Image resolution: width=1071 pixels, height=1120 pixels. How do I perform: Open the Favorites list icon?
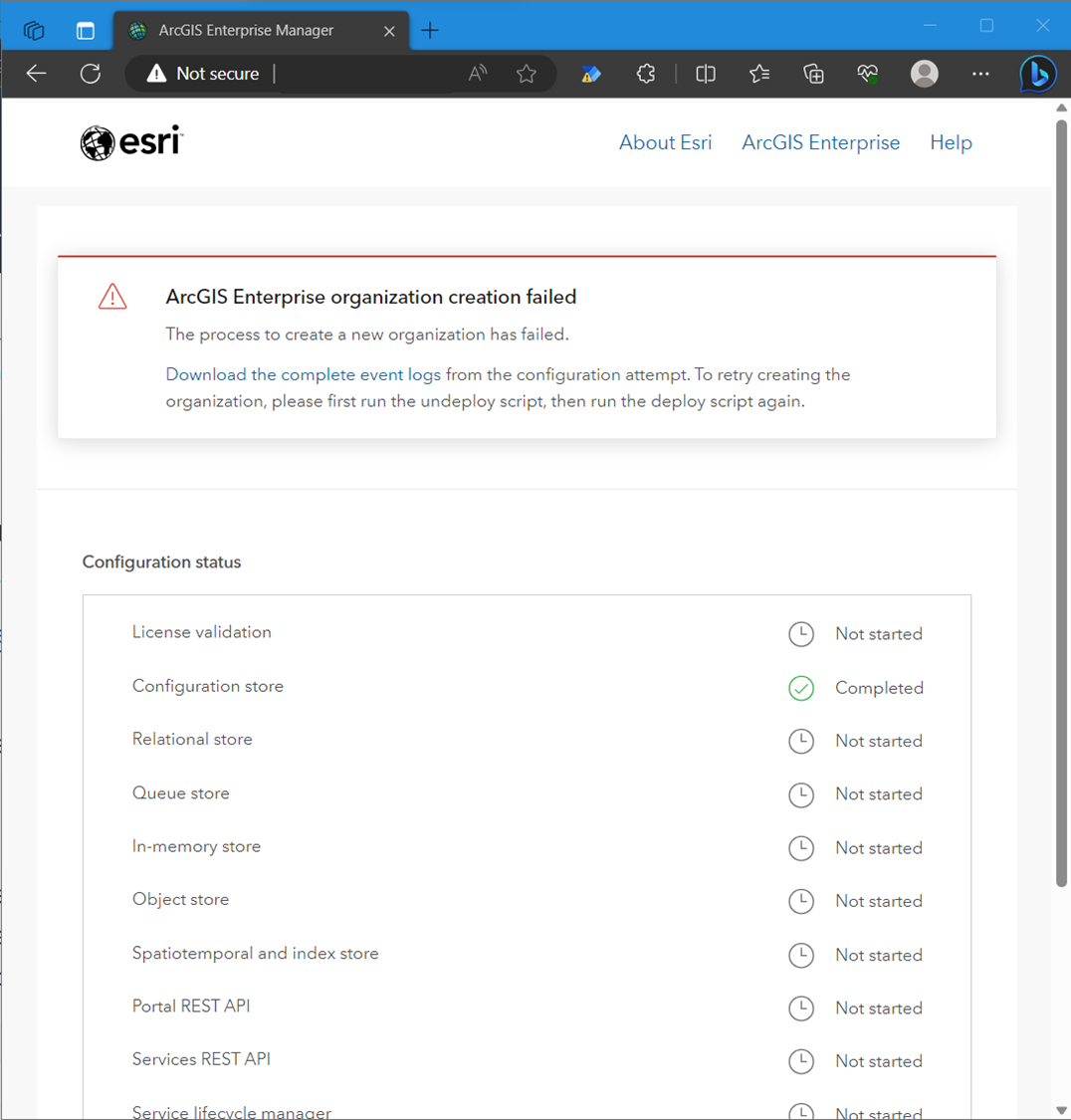tap(759, 74)
